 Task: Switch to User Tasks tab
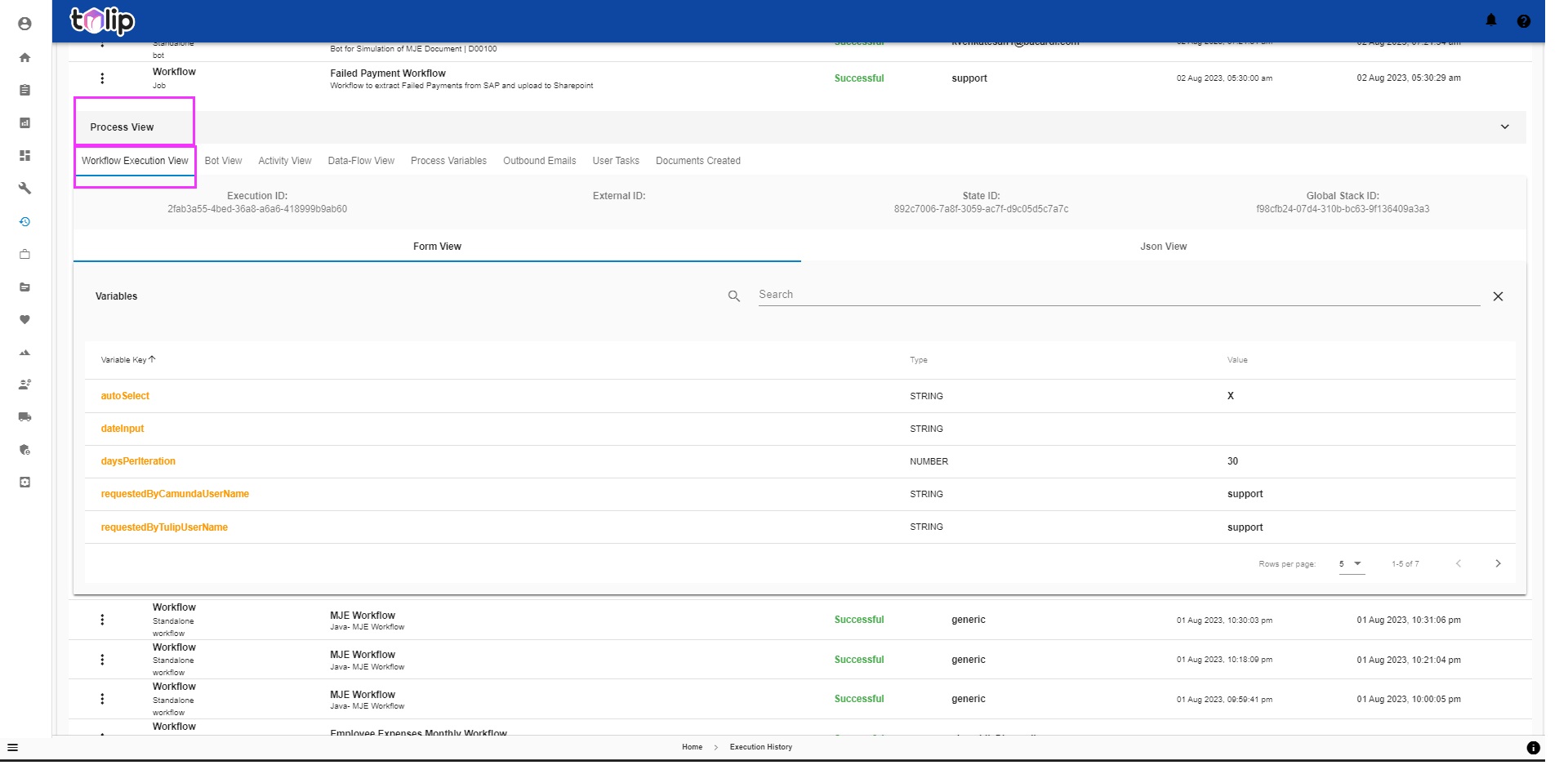click(616, 161)
